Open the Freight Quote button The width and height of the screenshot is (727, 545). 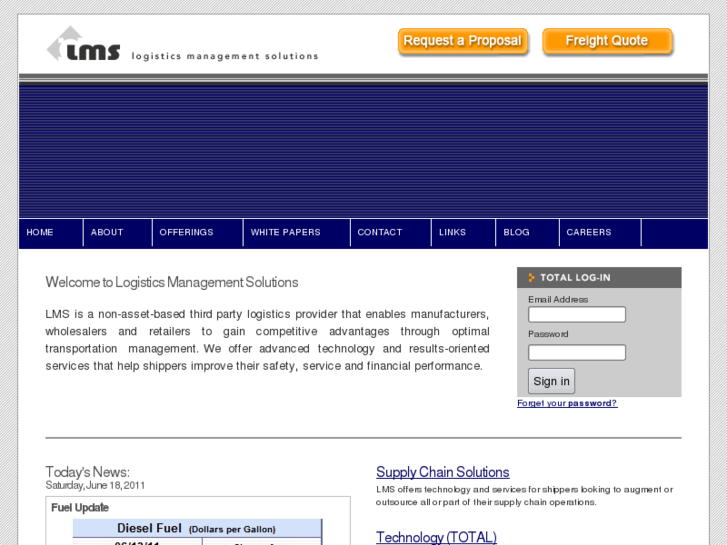607,41
